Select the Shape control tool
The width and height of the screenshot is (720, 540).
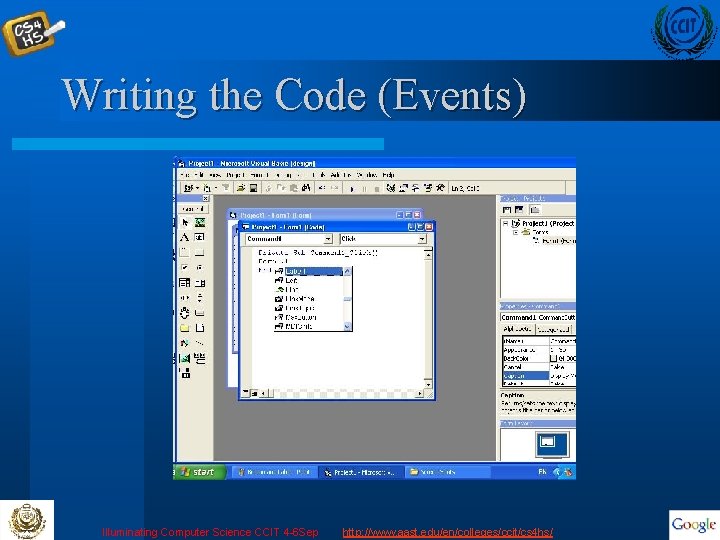(185, 343)
